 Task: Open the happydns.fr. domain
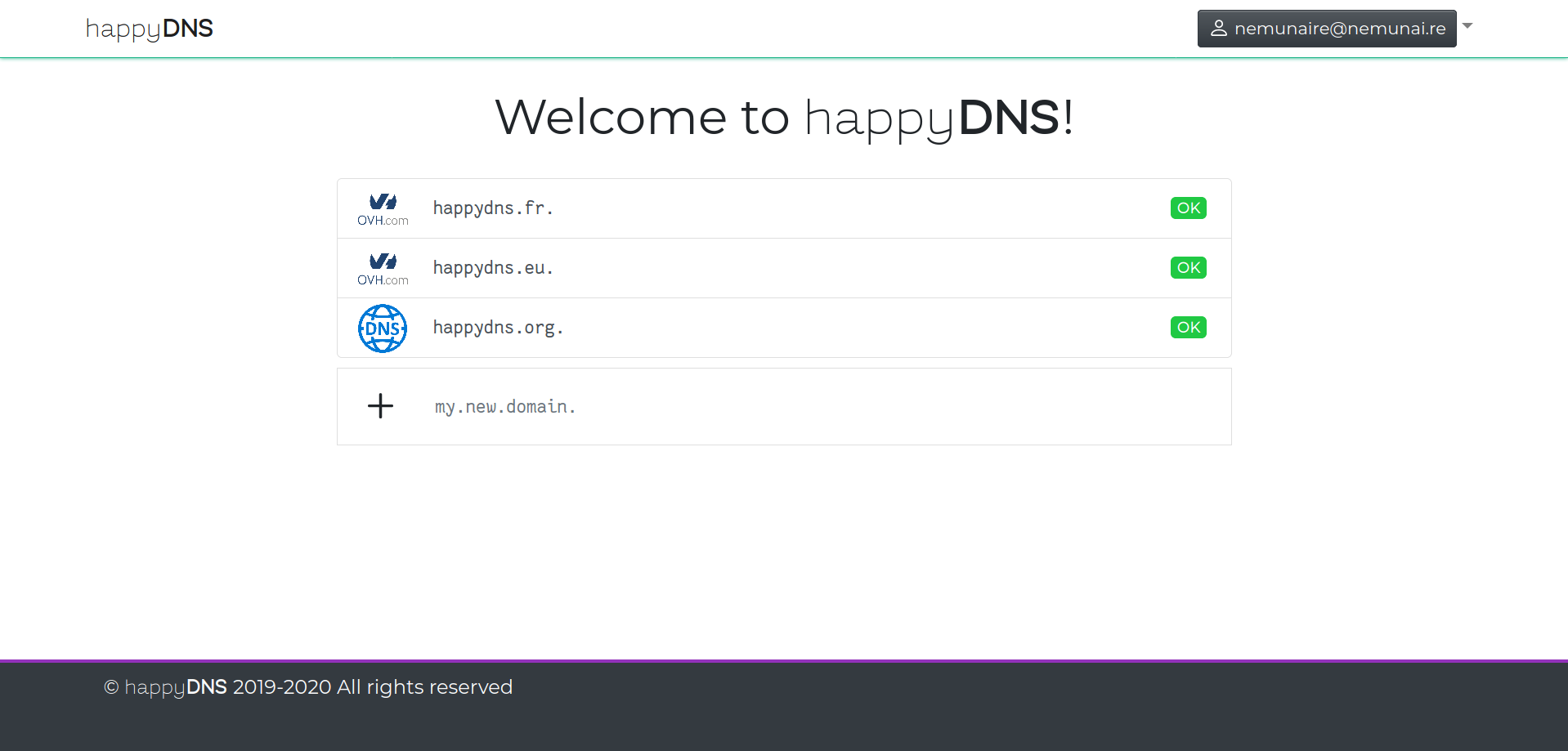[493, 208]
